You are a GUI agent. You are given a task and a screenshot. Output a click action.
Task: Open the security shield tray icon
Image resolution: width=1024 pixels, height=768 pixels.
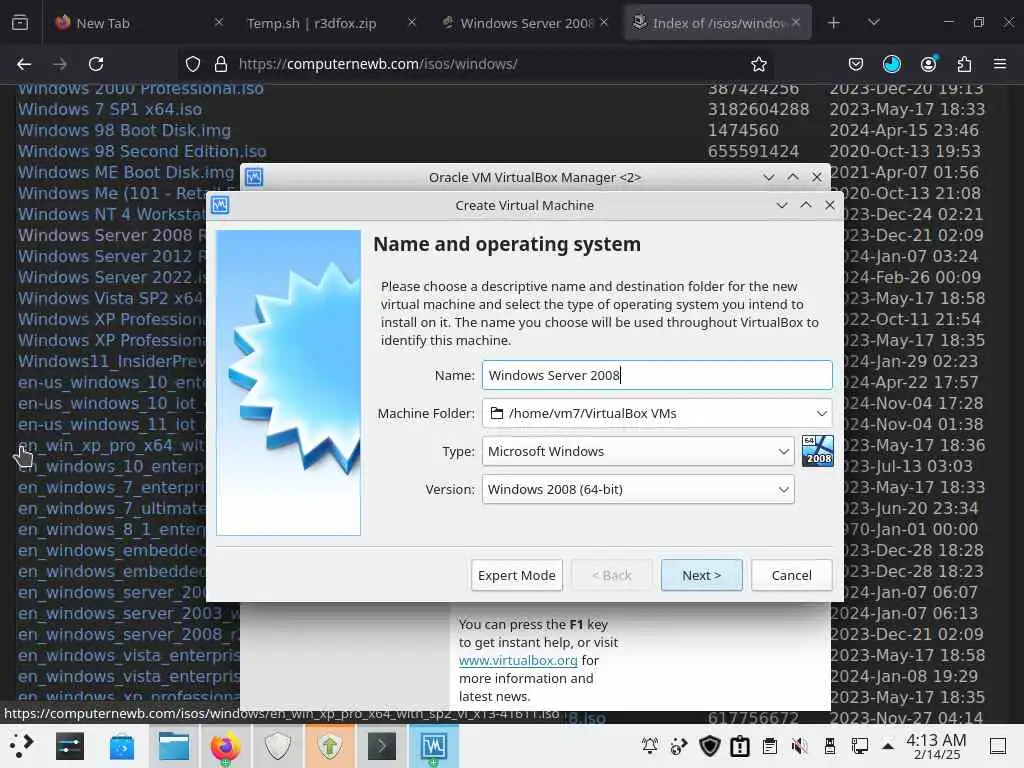tap(710, 746)
